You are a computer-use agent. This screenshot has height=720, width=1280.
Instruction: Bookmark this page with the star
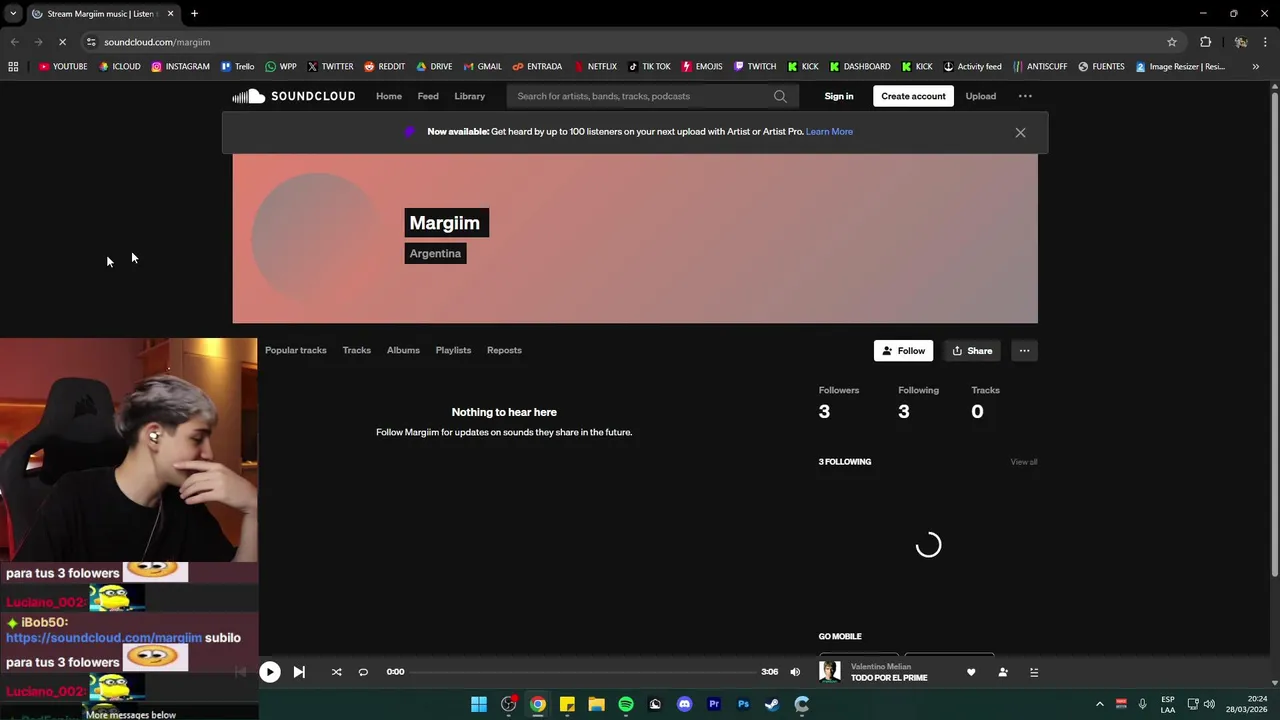pos(1172,42)
